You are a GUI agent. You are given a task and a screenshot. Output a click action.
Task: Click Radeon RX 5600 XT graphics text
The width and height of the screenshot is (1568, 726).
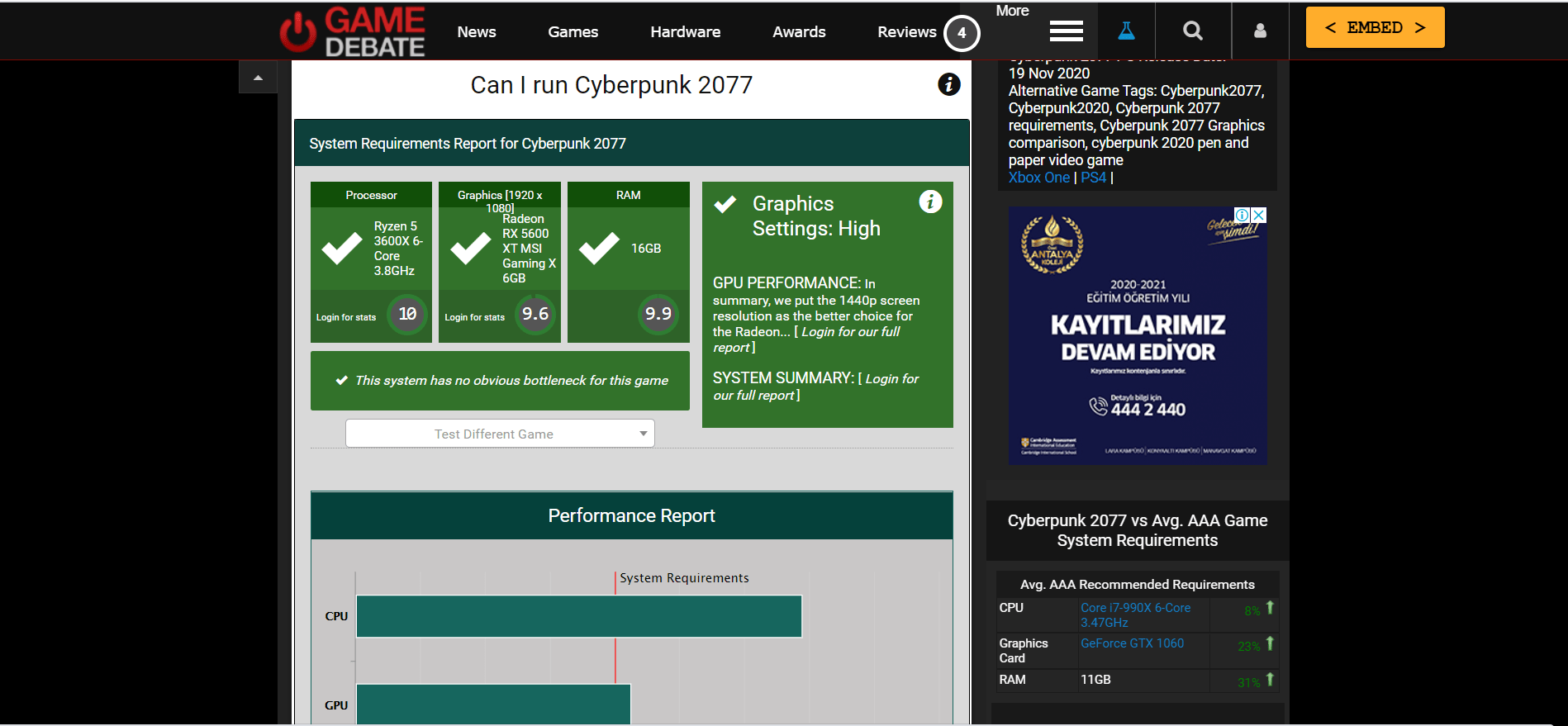pyautogui.click(x=529, y=249)
